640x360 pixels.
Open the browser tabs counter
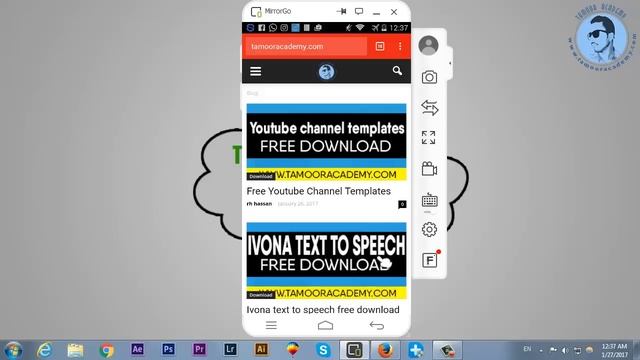[x=380, y=46]
